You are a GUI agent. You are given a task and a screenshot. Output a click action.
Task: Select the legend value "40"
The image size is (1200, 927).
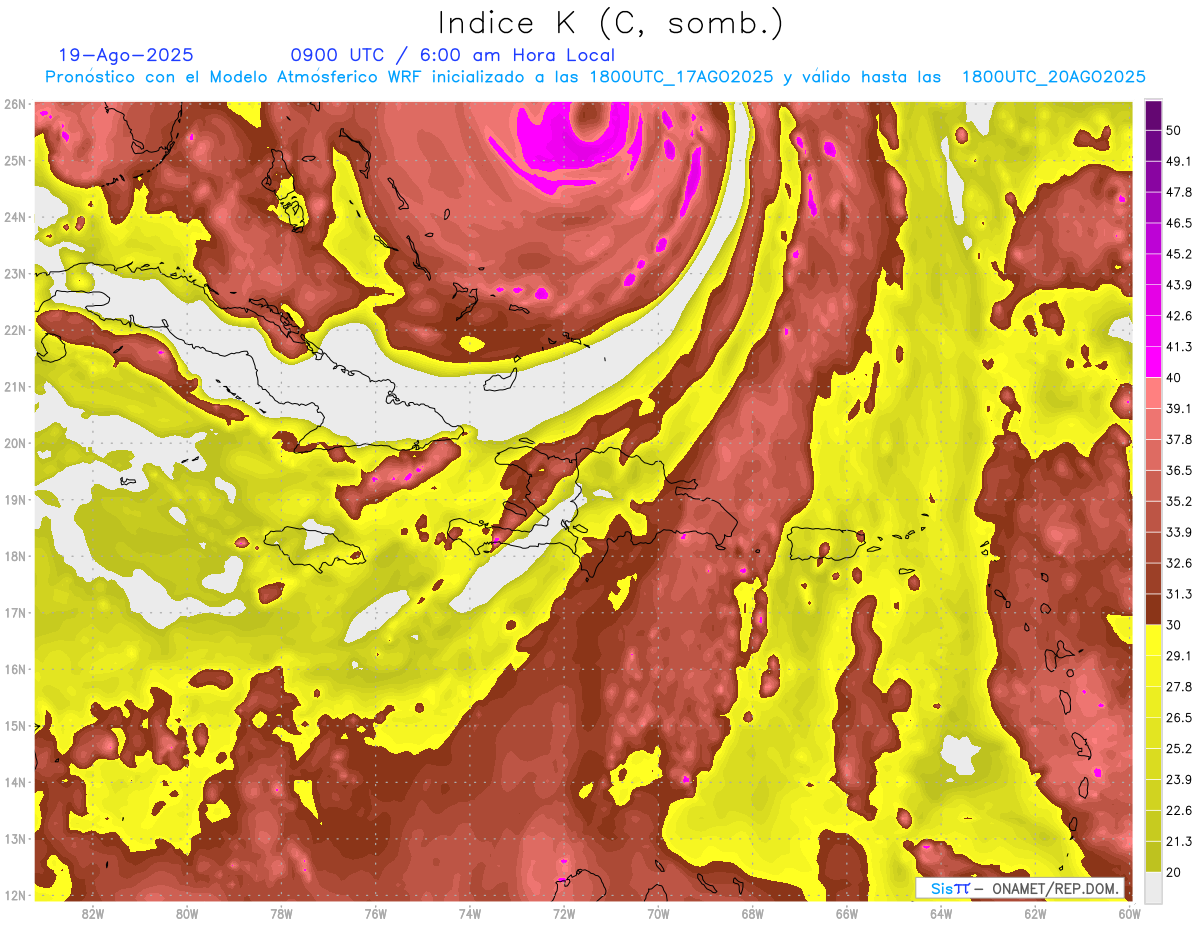[x=1176, y=378]
